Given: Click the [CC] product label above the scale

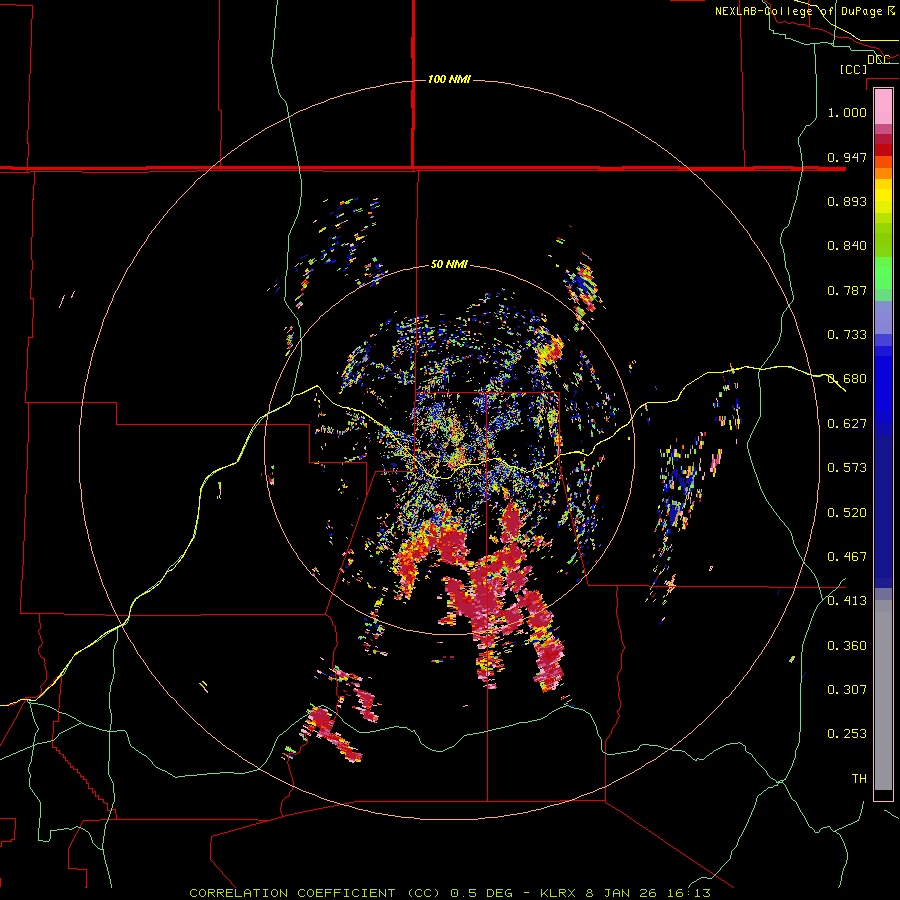Looking at the screenshot, I should [853, 69].
